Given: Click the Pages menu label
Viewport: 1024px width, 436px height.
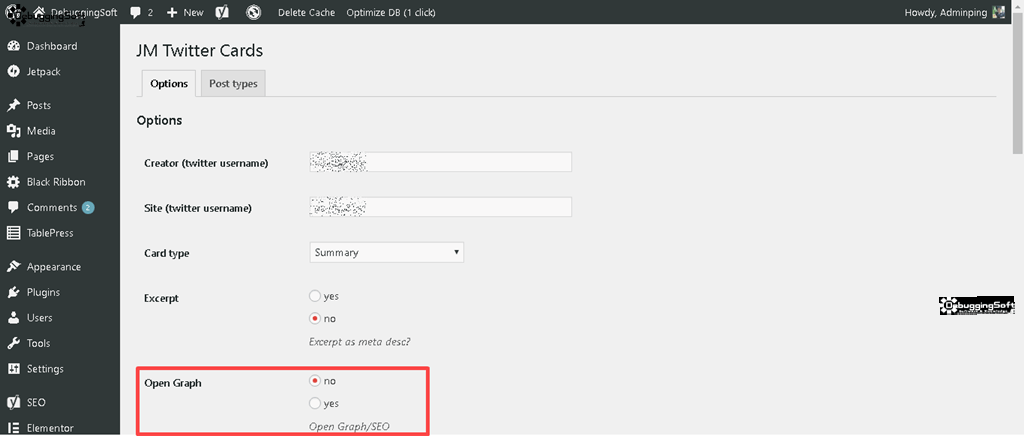Looking at the screenshot, I should pyautogui.click(x=40, y=157).
